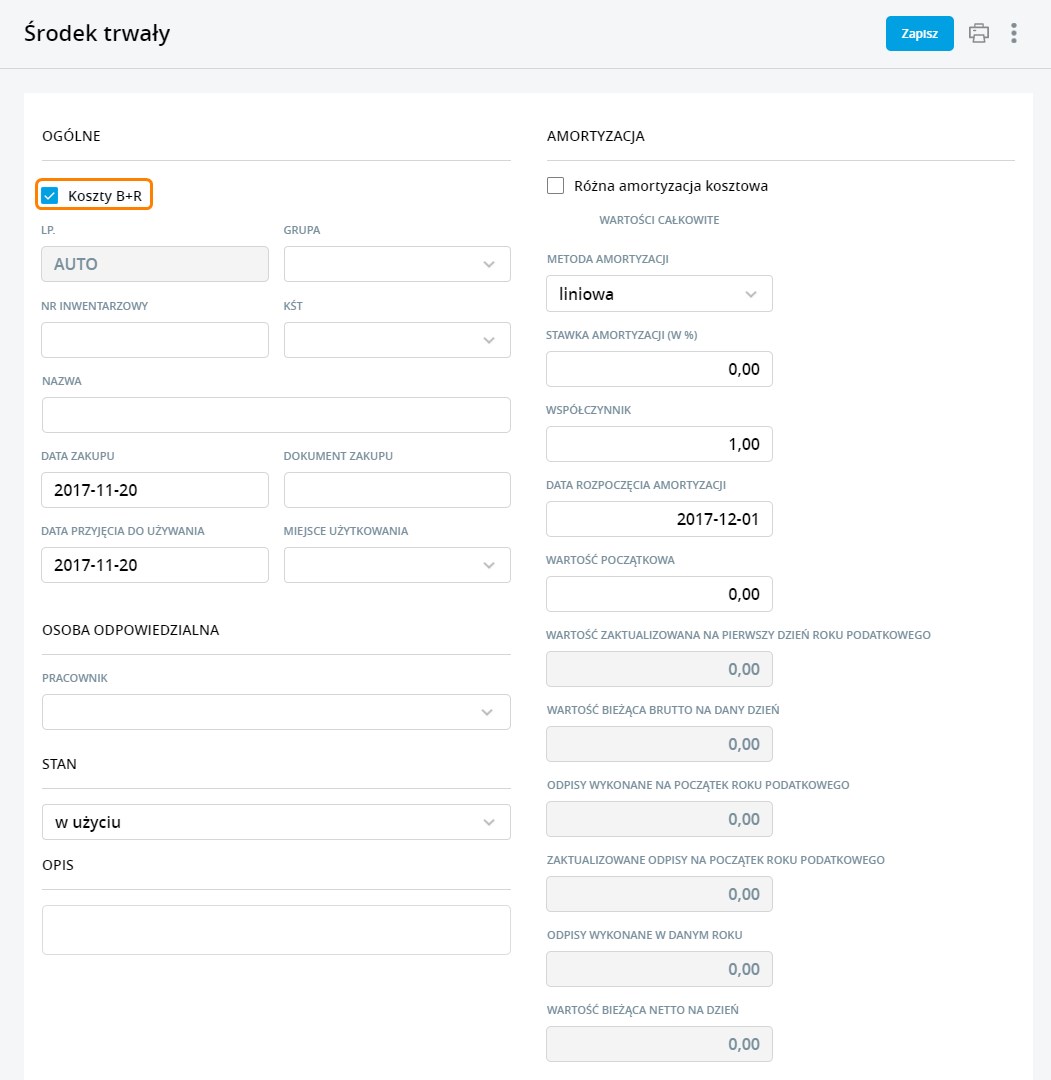1051x1080 pixels.
Task: Focus the Nazwa text field
Action: point(276,415)
